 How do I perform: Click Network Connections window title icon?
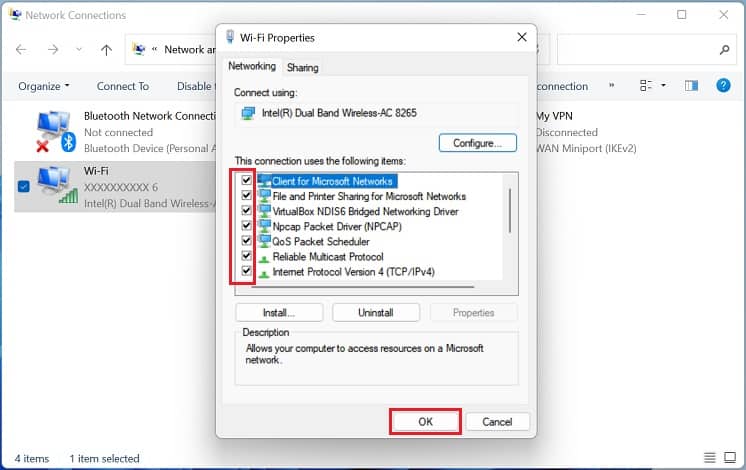pos(15,15)
